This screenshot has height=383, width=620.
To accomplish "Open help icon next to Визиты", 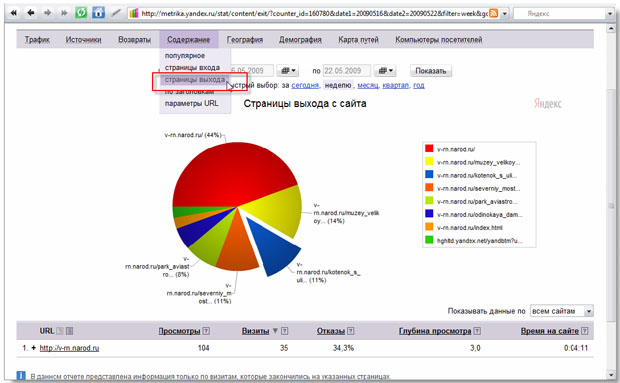I will (284, 331).
